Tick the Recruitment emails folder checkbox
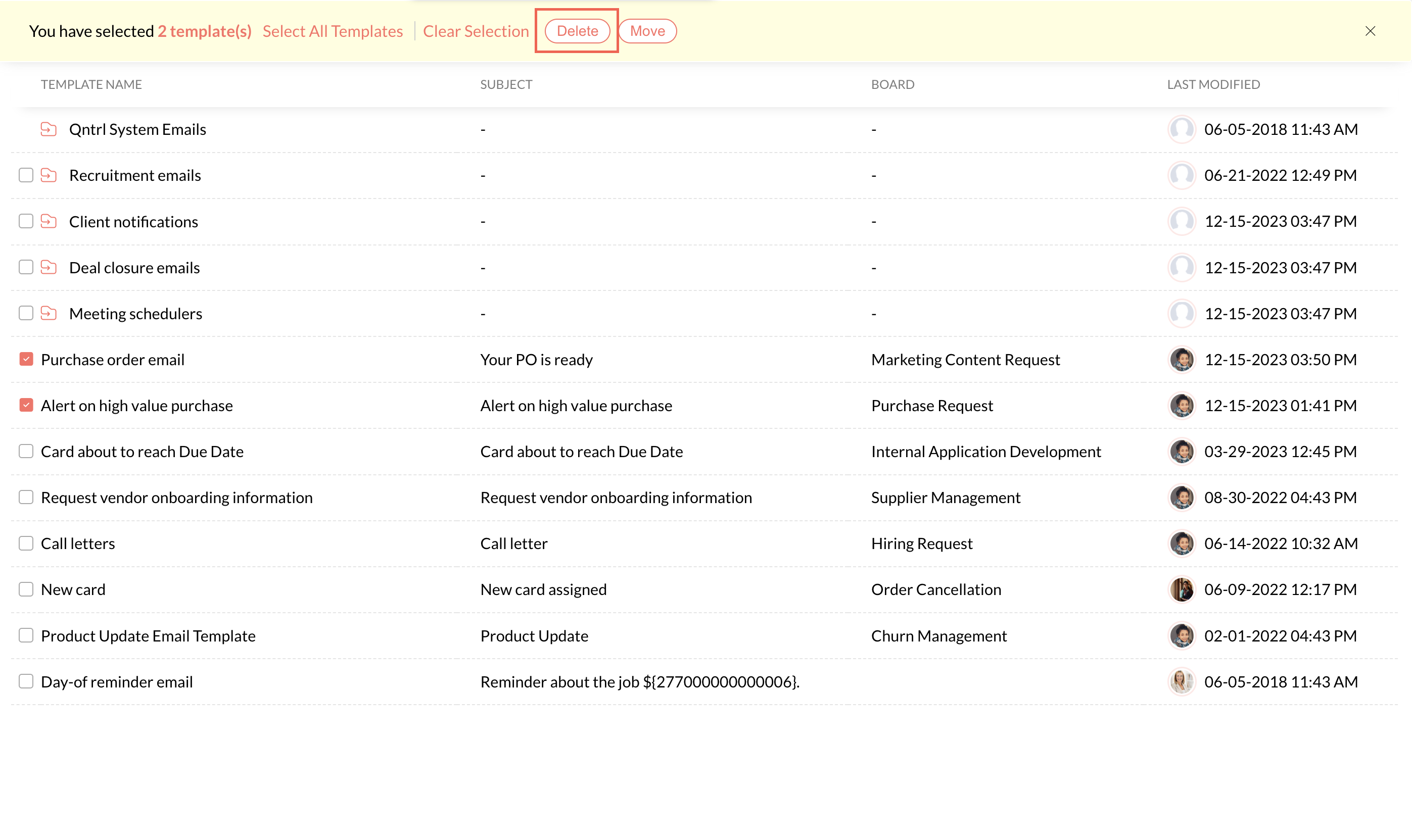Screen dimensions: 1412x840 (26, 175)
